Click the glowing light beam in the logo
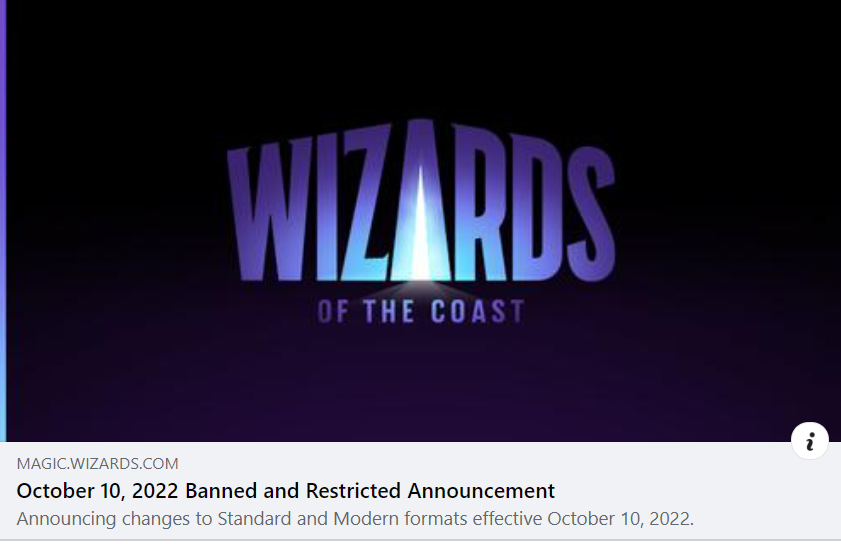841x544 pixels. coord(421,225)
